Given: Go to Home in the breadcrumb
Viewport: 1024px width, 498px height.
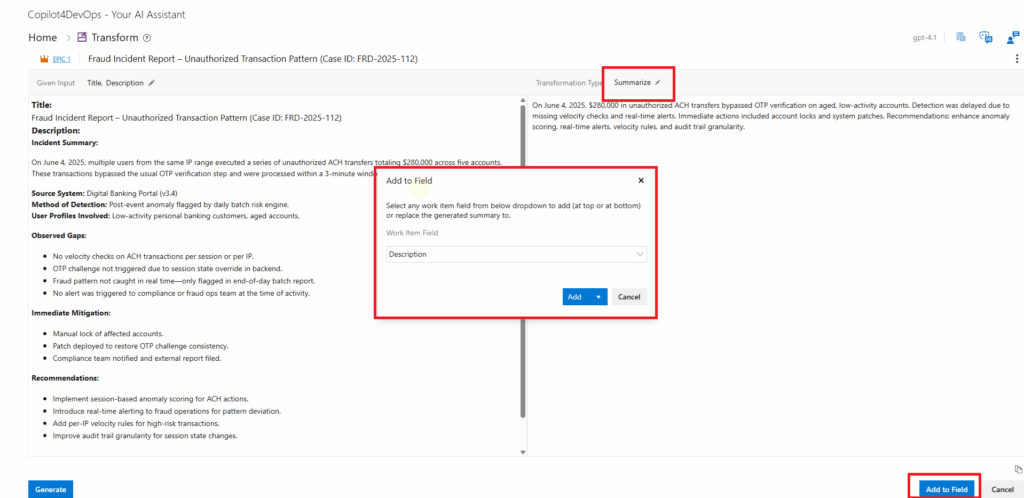Looking at the screenshot, I should [42, 38].
